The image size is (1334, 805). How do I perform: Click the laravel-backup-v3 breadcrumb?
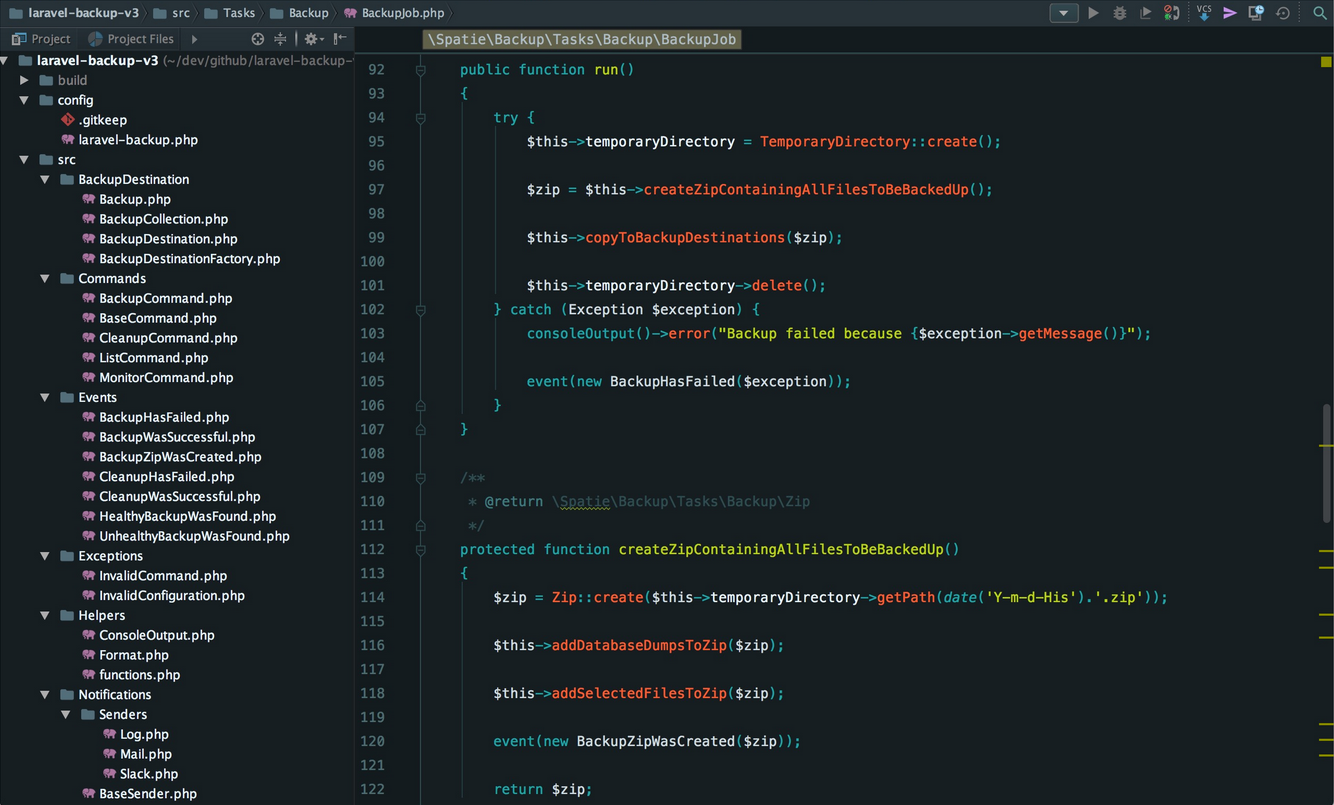click(x=75, y=13)
